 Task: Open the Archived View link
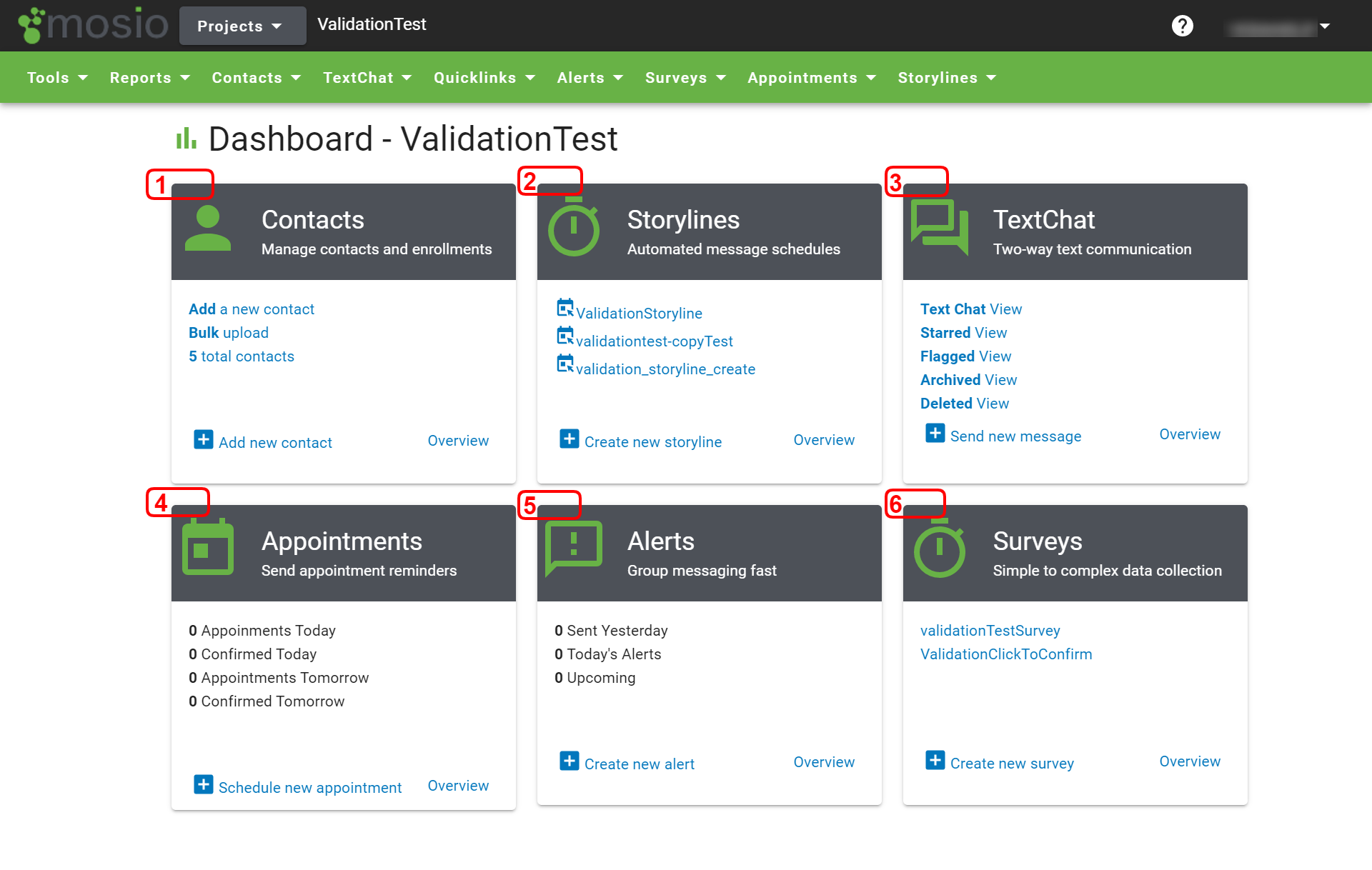[968, 380]
